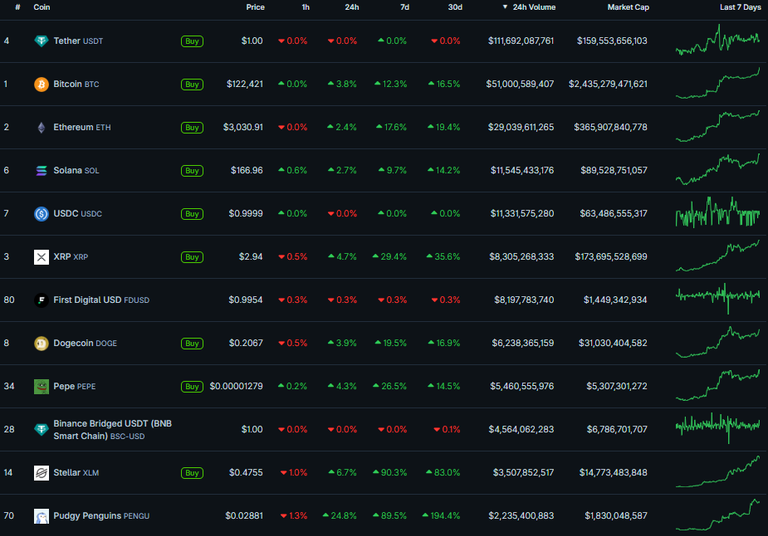Screen dimensions: 768x536
Task: Open Binance Bridged USDT coin link
Action: [112, 430]
